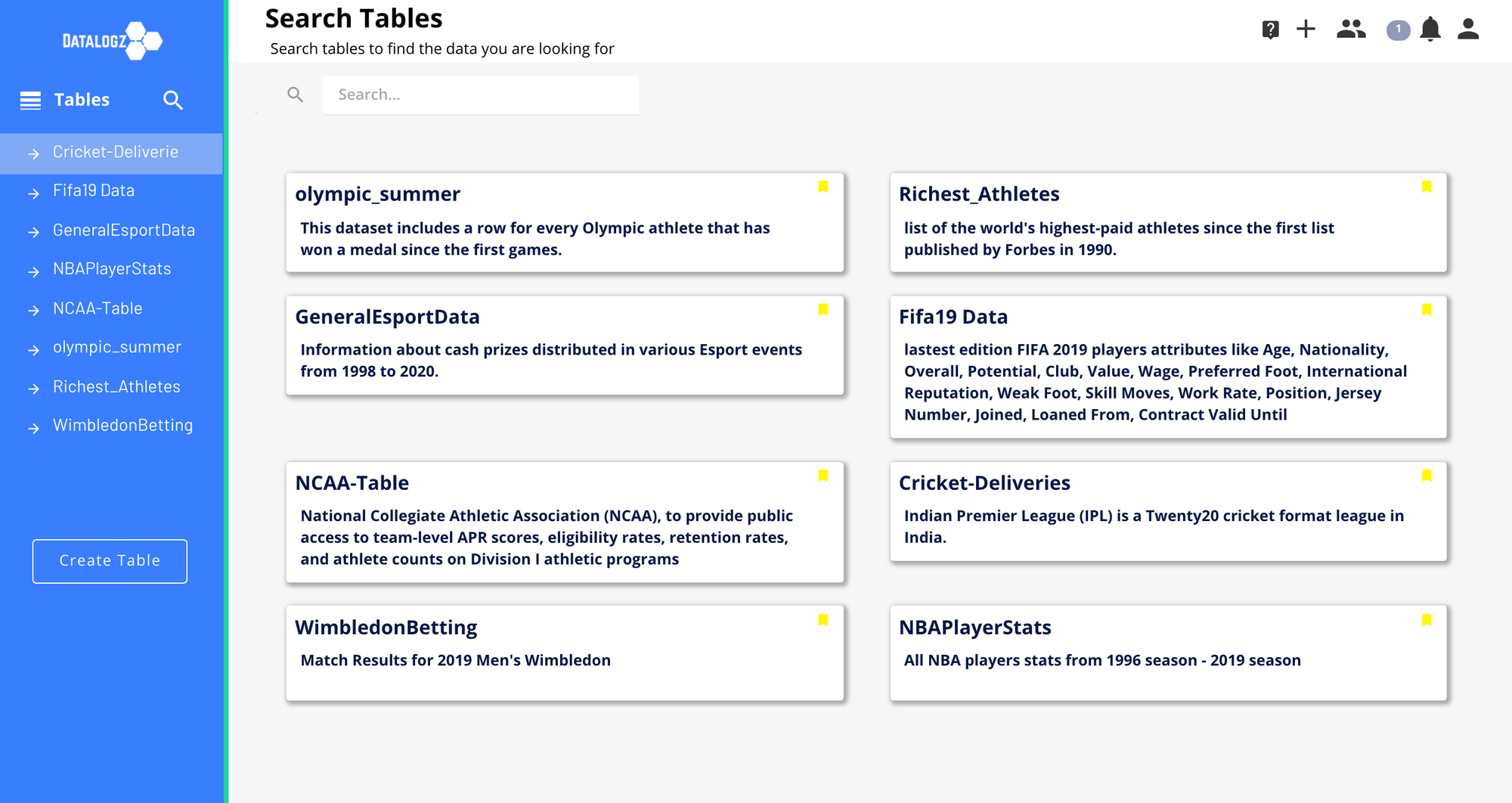The image size is (1512, 803).
Task: Click the magnifier icon beside search box
Action: tap(296, 95)
